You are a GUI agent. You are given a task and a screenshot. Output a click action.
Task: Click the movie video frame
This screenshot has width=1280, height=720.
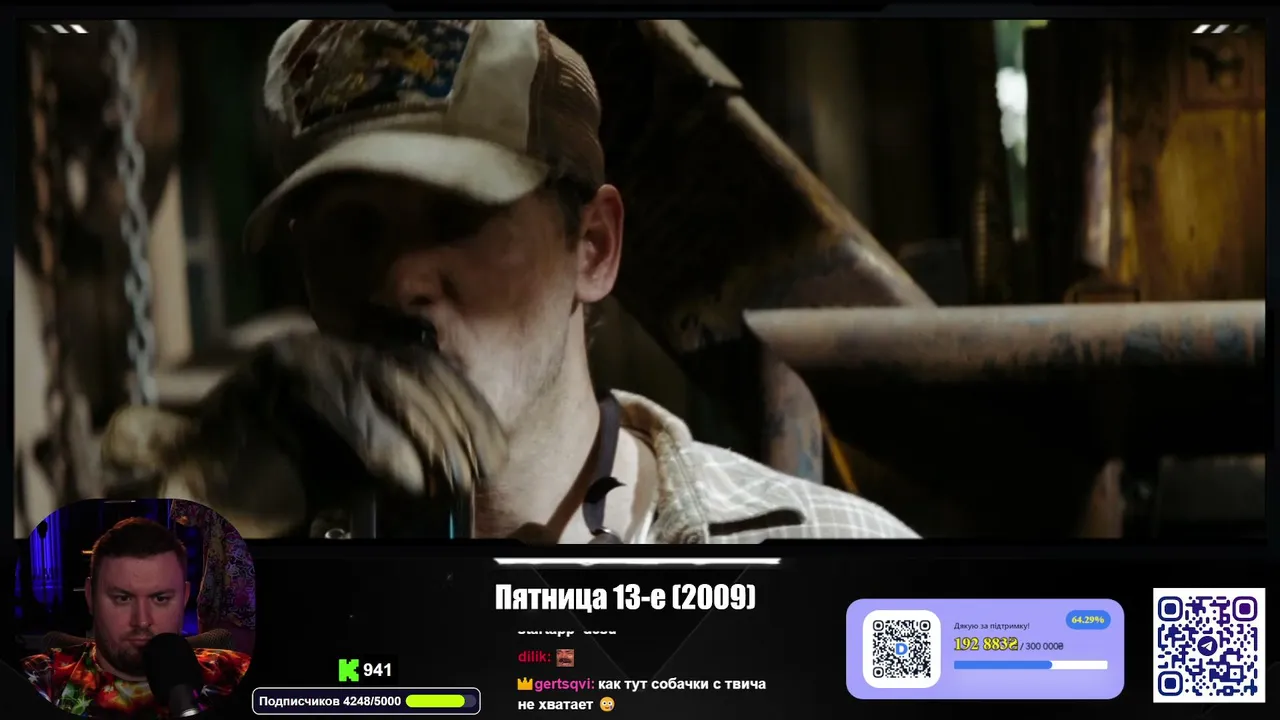(640, 280)
